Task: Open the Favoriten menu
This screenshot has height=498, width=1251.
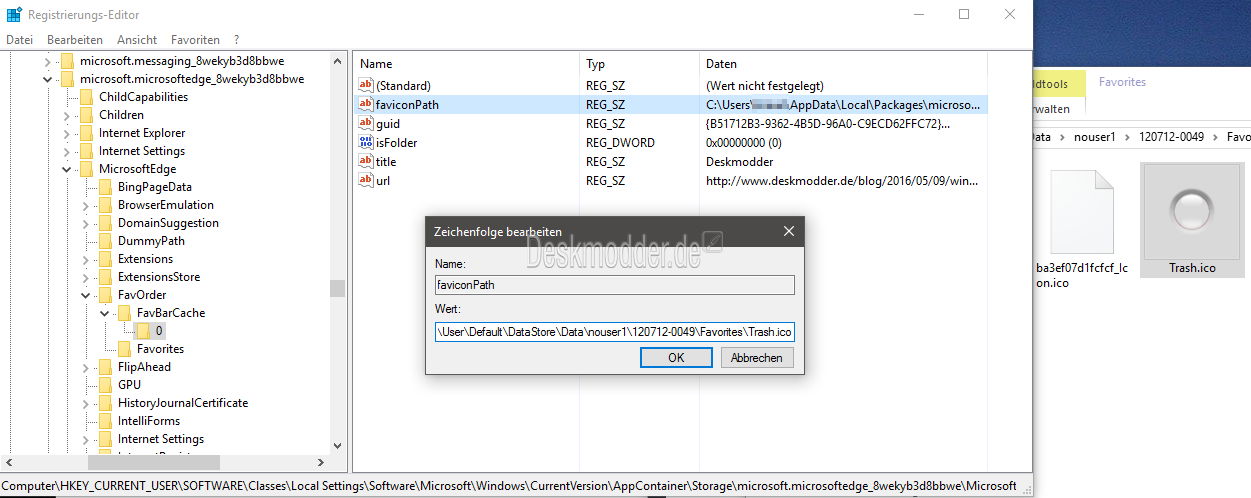Action: point(195,40)
